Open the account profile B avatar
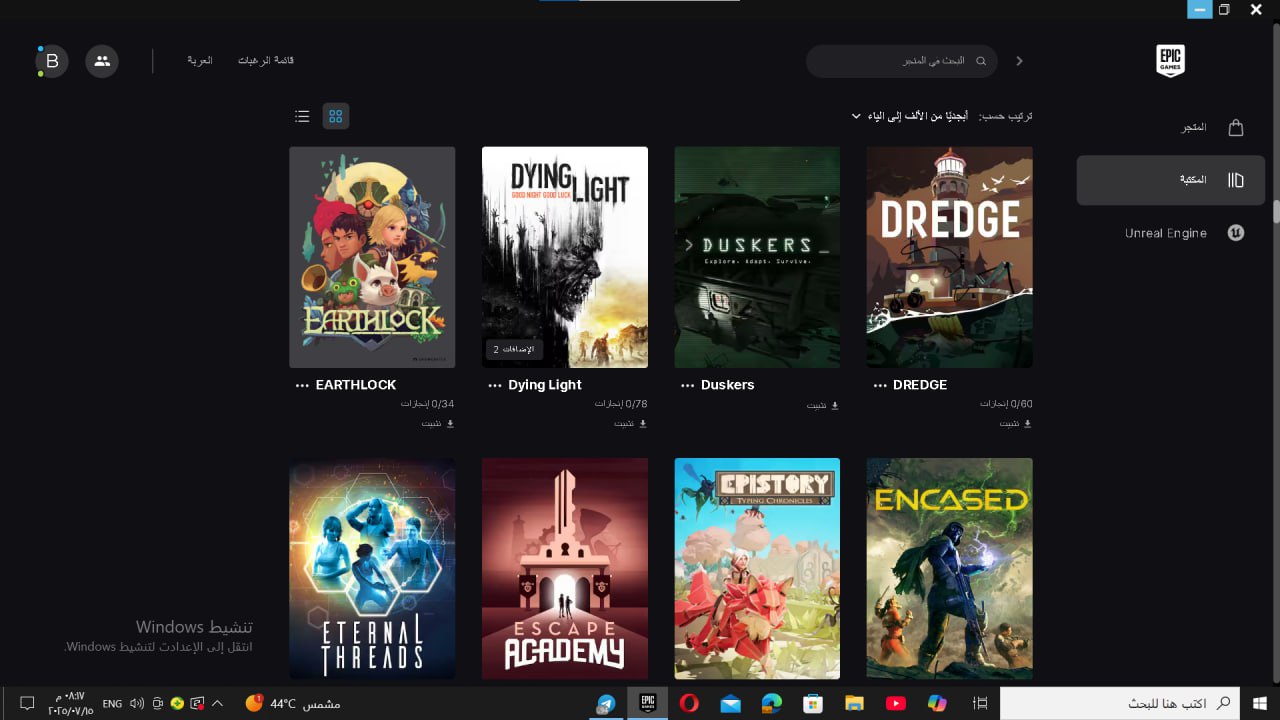The height and width of the screenshot is (720, 1280). [x=52, y=61]
